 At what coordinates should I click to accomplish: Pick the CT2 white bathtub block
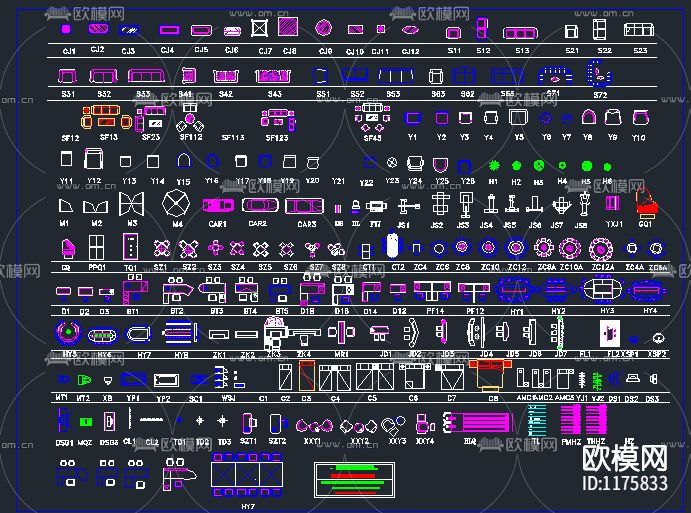392,245
